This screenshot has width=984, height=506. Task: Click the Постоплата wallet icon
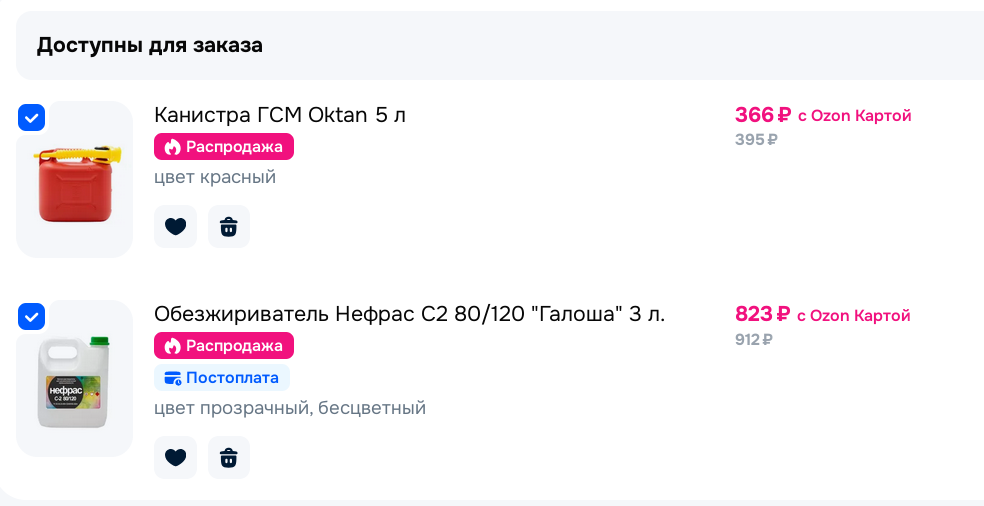pyautogui.click(x=172, y=378)
